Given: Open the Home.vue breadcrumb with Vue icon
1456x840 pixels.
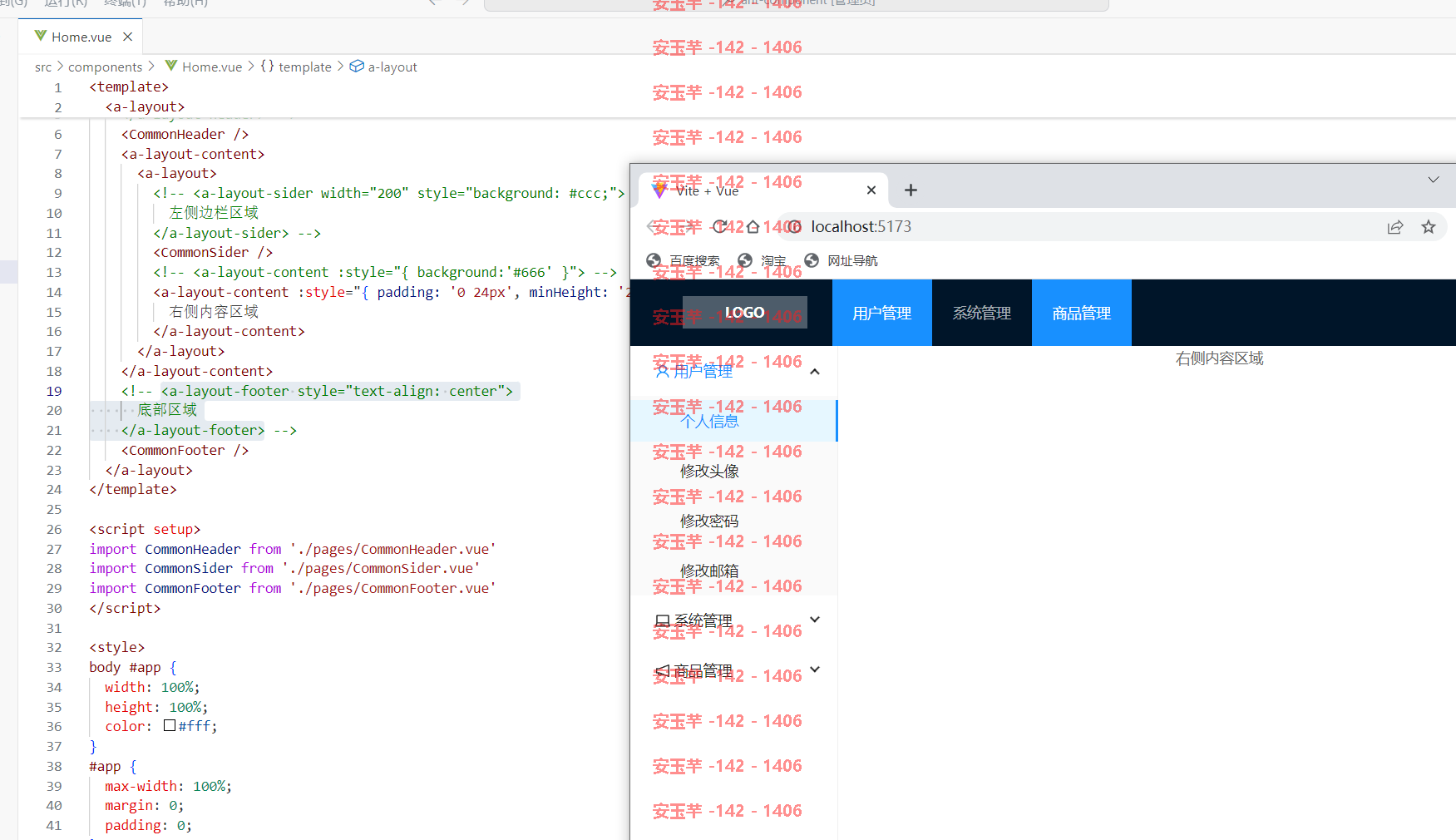Looking at the screenshot, I should 204,67.
